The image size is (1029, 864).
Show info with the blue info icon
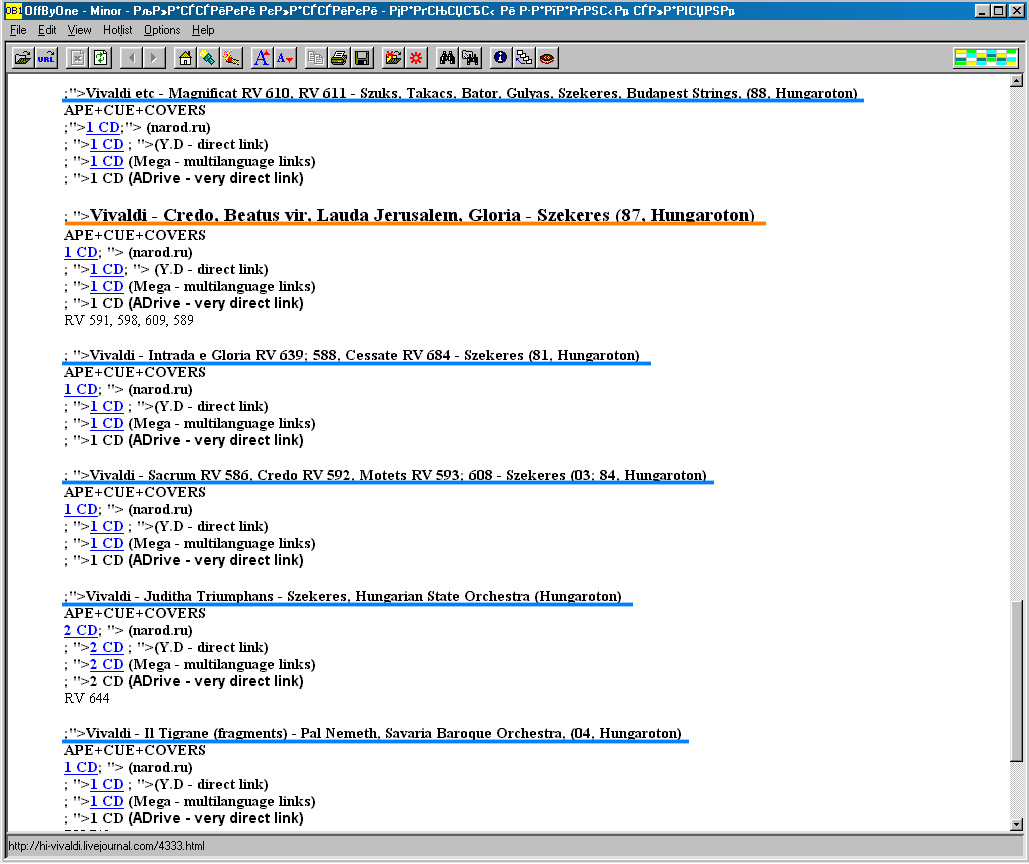(x=501, y=58)
